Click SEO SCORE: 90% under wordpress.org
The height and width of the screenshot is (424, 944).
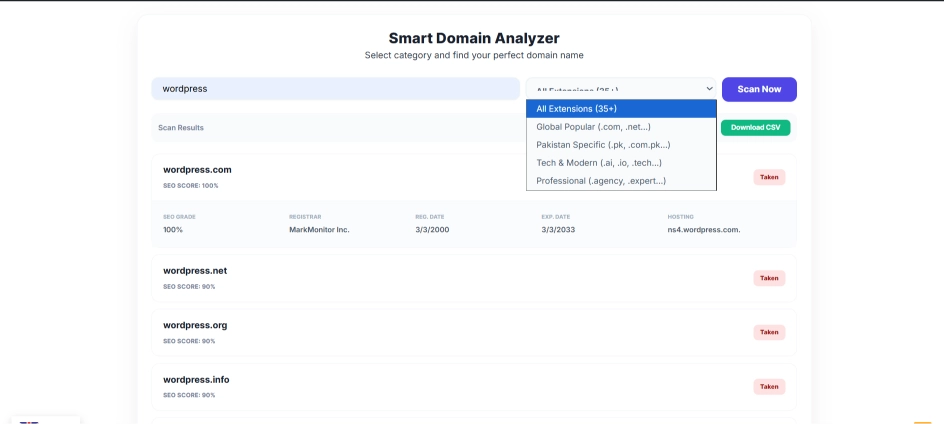pyautogui.click(x=189, y=341)
